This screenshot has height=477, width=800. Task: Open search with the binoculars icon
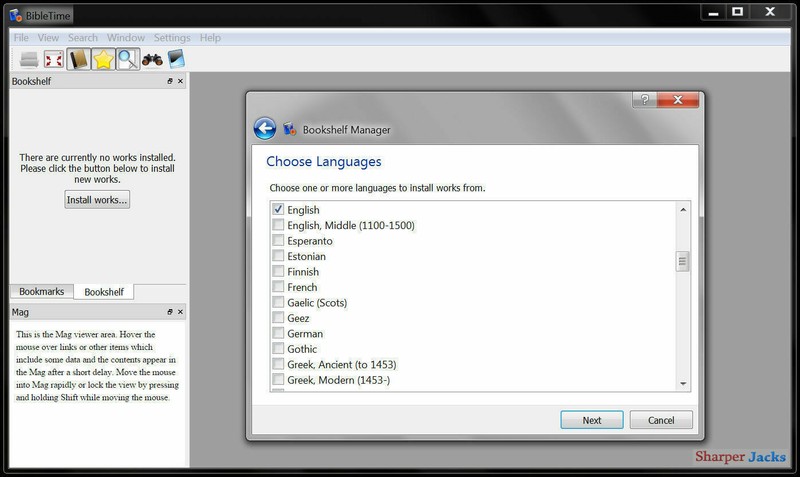pos(152,60)
